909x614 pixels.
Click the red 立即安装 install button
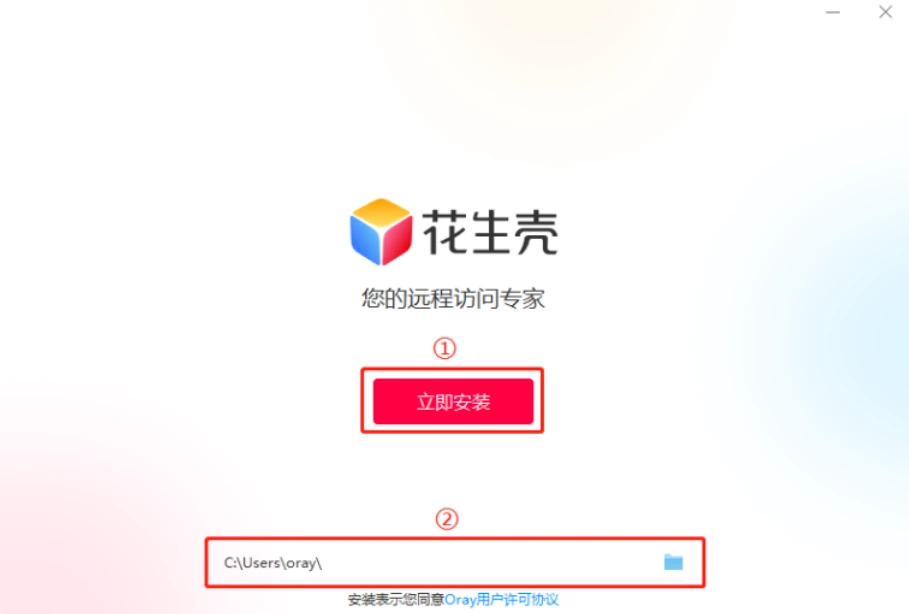(453, 401)
